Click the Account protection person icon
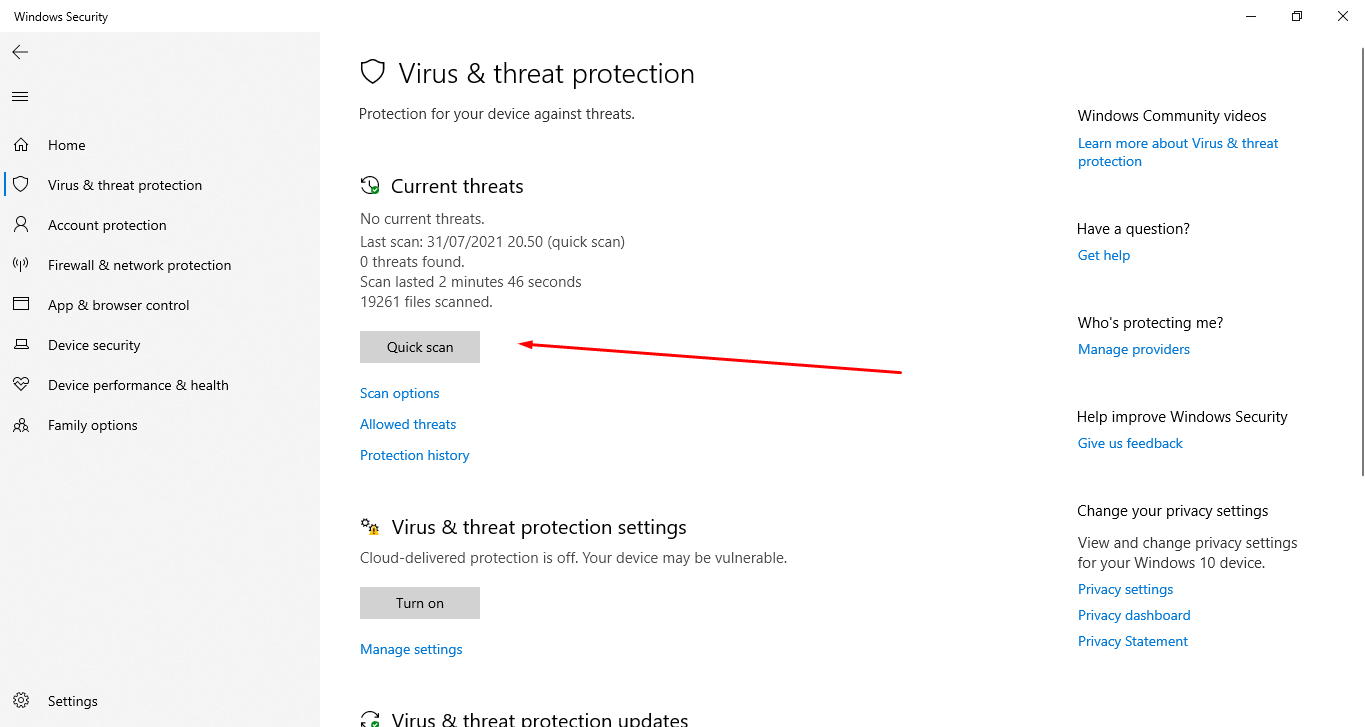Image resolution: width=1365 pixels, height=727 pixels. [21, 225]
